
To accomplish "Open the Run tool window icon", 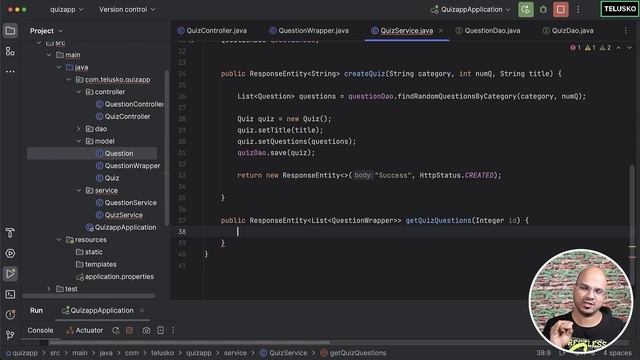I will (x=10, y=273).
